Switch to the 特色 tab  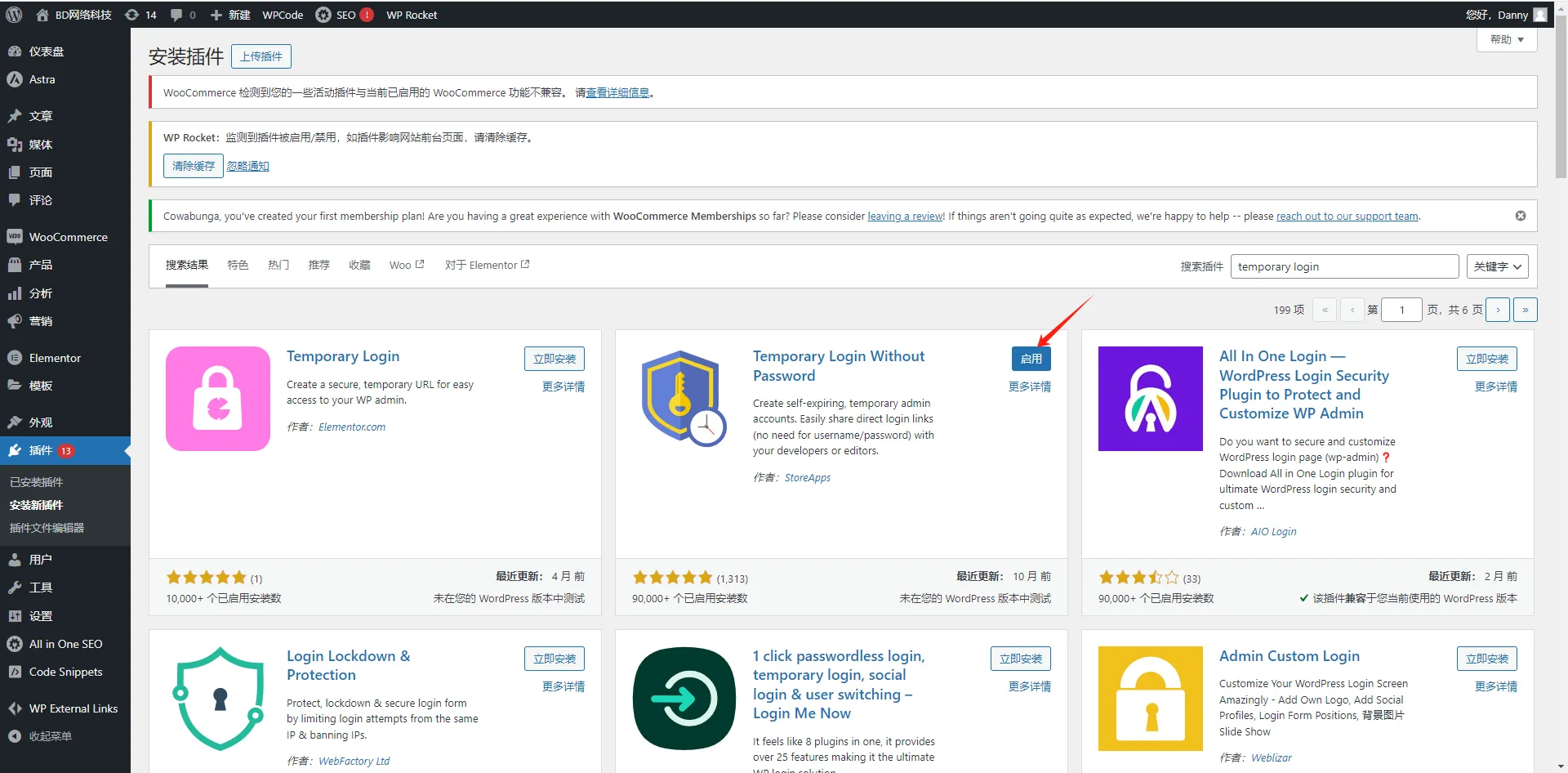[238, 265]
